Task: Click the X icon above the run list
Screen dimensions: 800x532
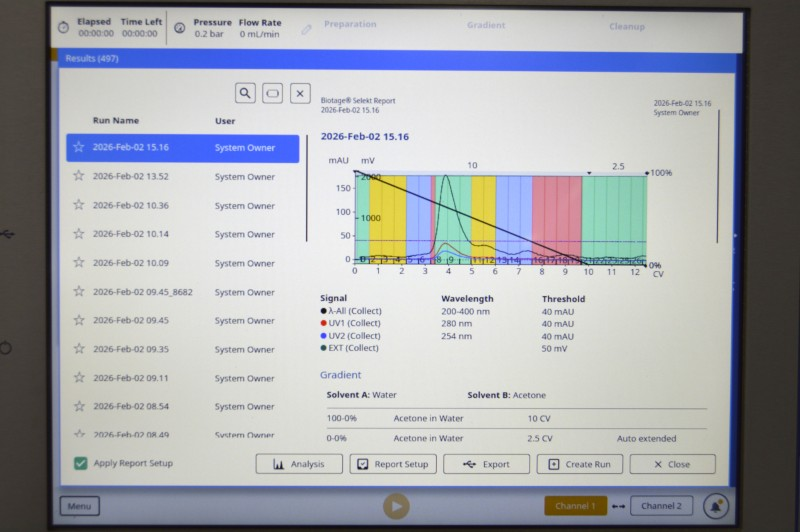Action: click(300, 93)
